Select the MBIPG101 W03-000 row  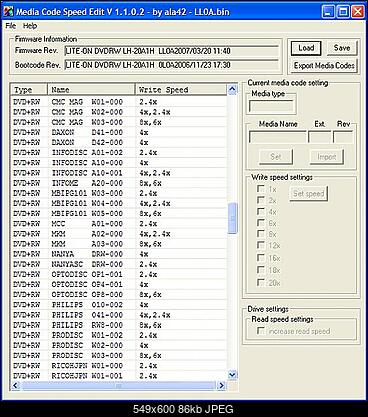tap(119, 193)
